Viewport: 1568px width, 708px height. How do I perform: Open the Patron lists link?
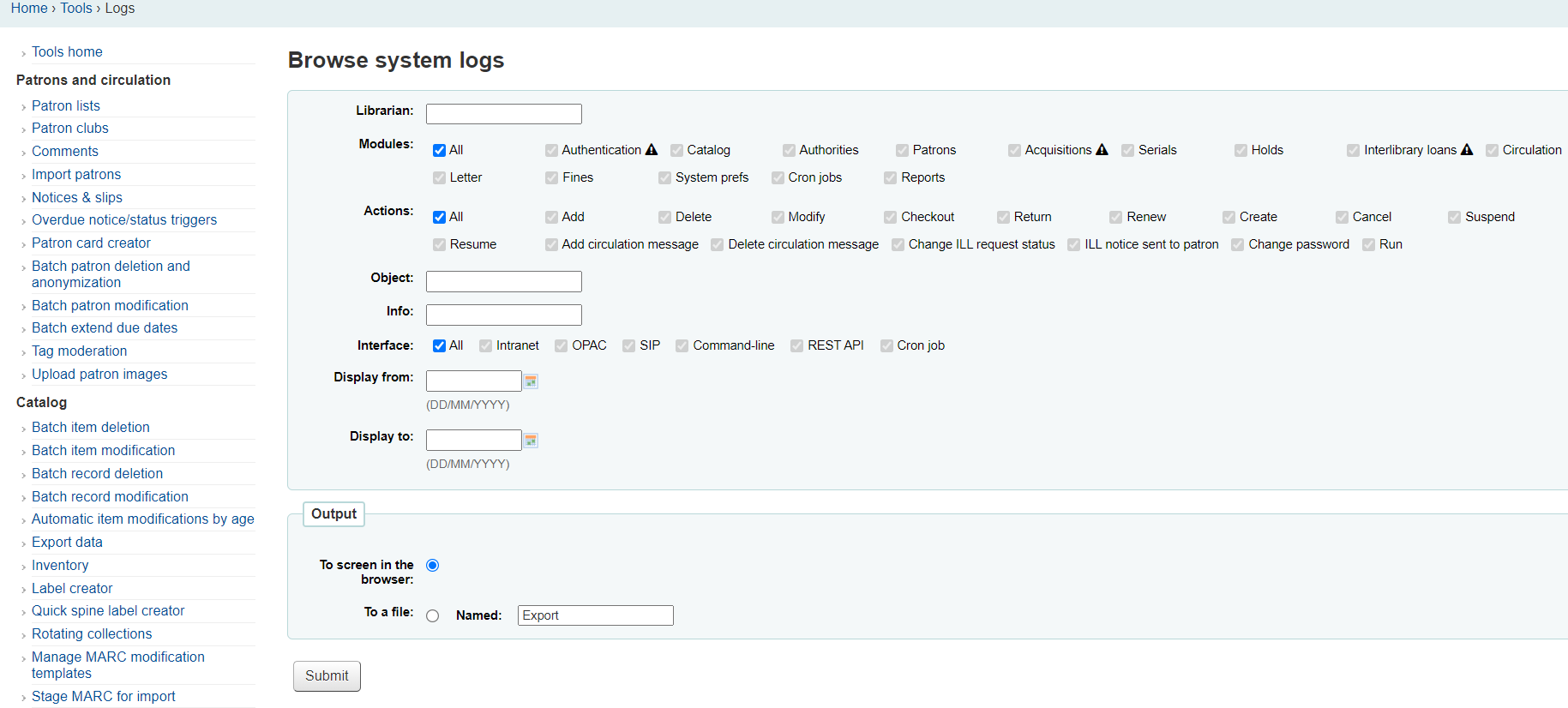tap(66, 106)
